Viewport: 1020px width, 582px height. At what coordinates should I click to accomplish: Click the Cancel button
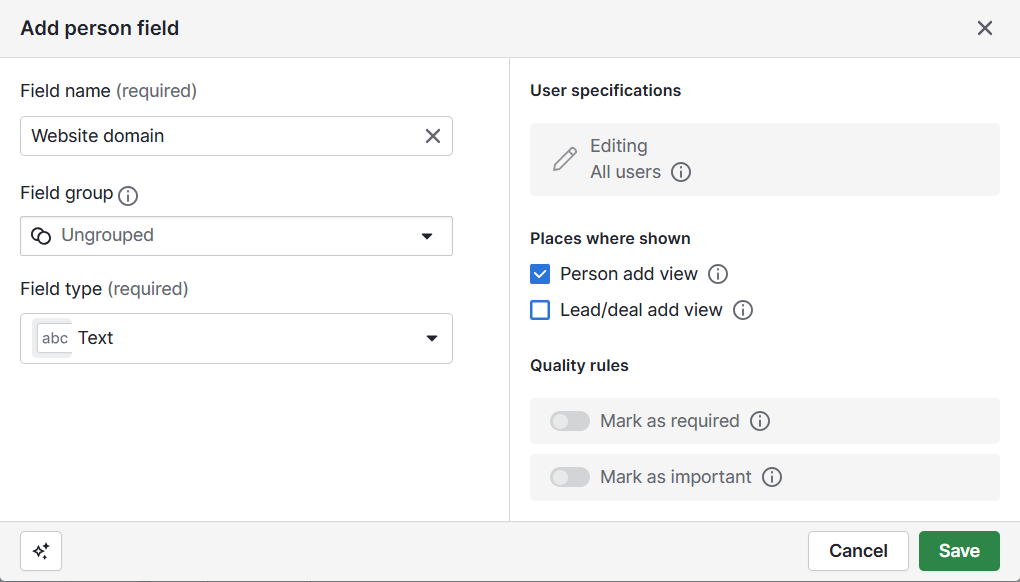click(x=858, y=551)
